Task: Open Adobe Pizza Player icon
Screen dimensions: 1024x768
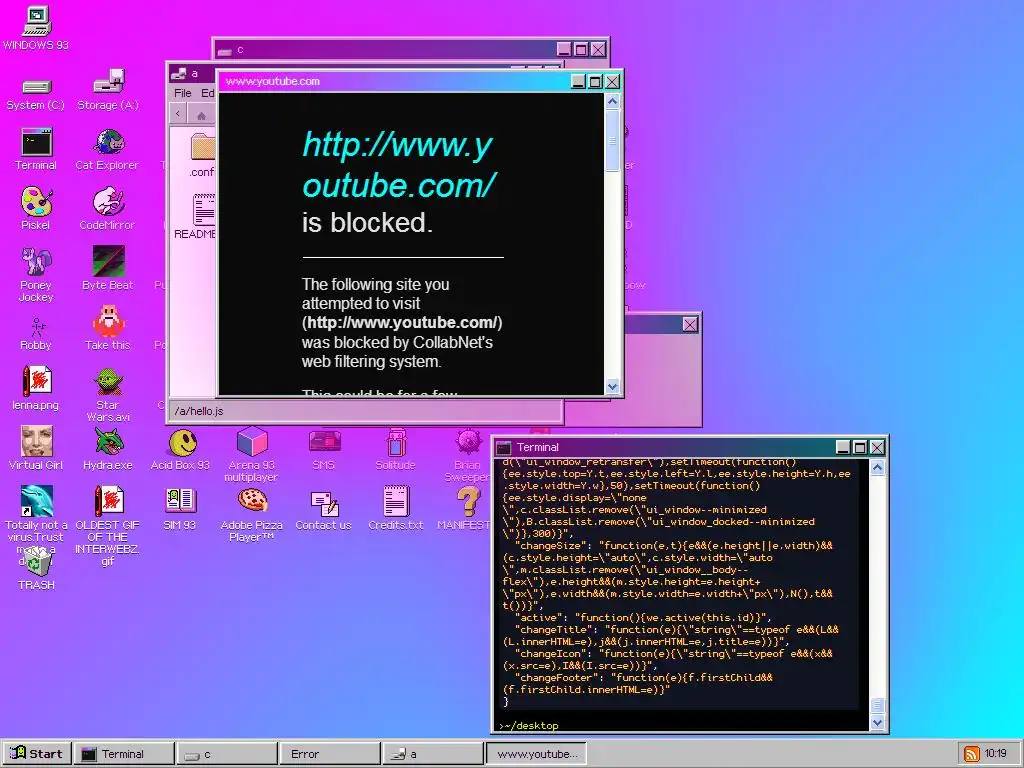Action: tap(251, 515)
